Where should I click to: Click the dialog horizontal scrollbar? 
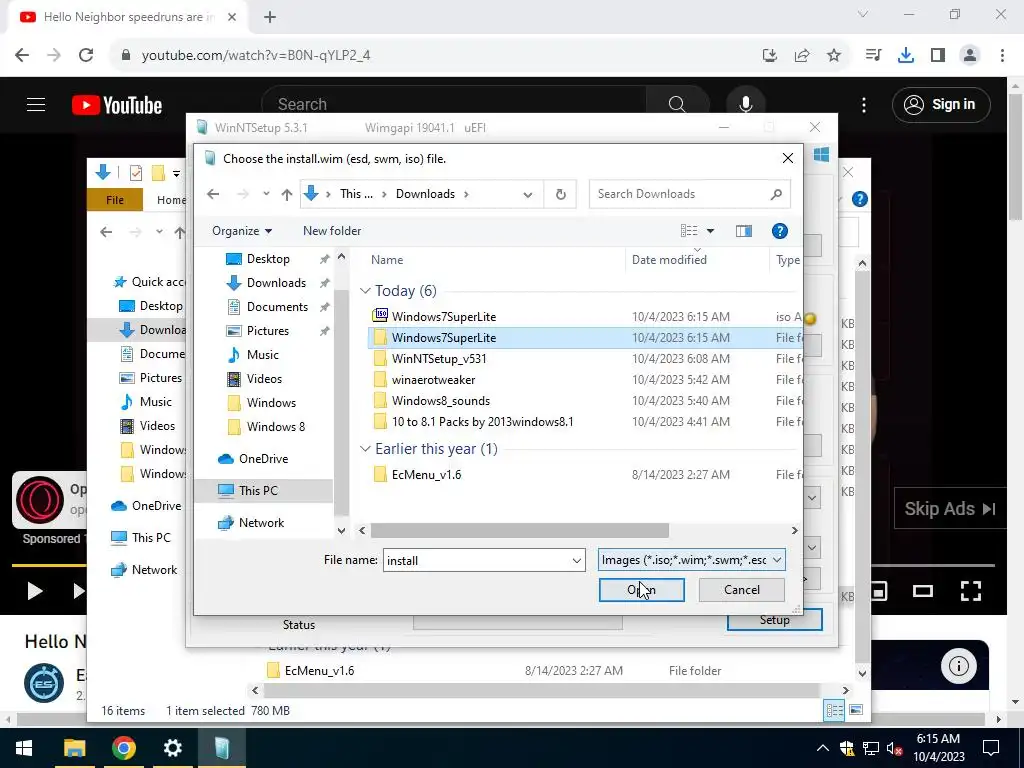pos(519,530)
